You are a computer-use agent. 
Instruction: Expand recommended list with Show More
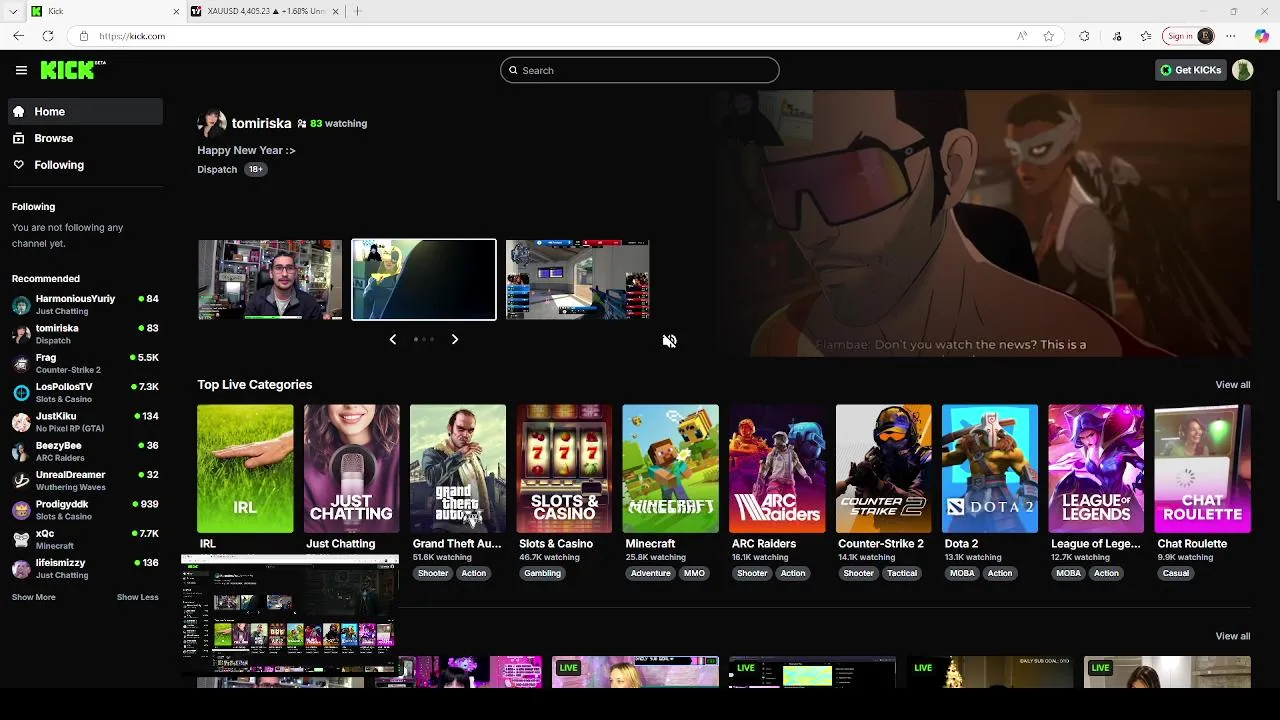click(x=34, y=597)
